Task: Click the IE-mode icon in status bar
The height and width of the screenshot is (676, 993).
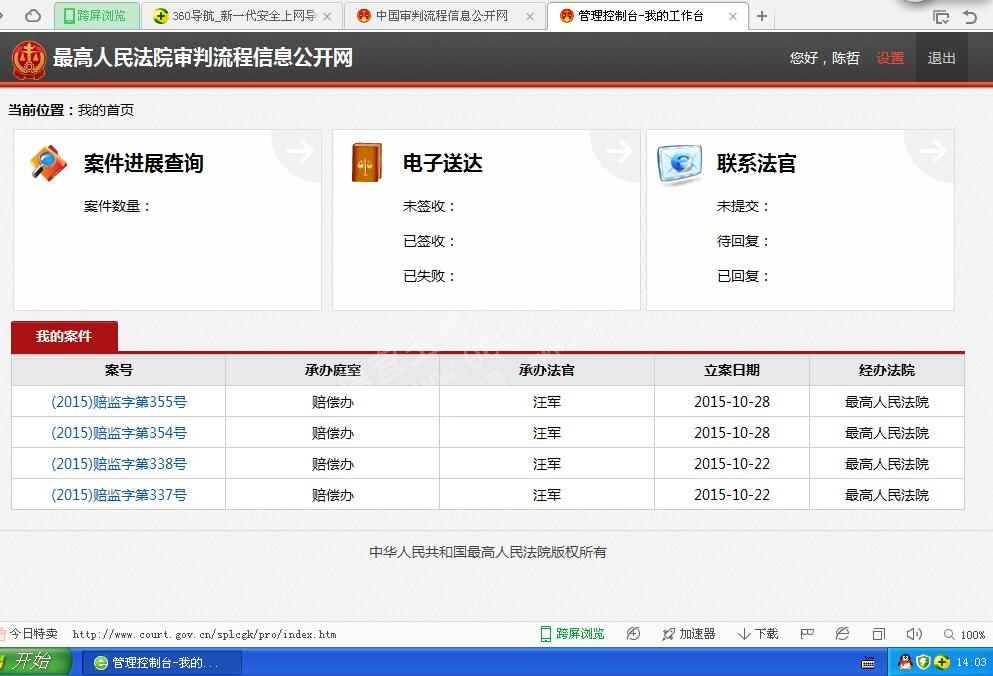Action: [x=842, y=634]
